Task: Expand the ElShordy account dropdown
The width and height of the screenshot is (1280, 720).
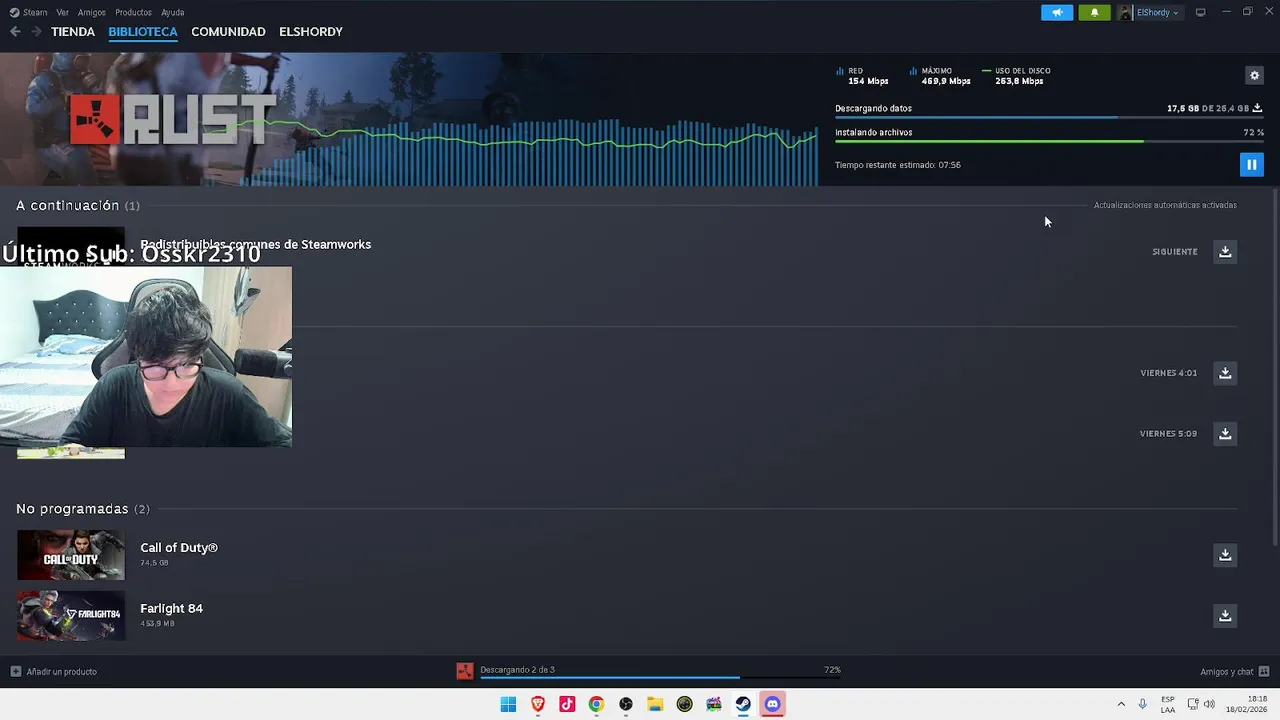Action: (1158, 12)
